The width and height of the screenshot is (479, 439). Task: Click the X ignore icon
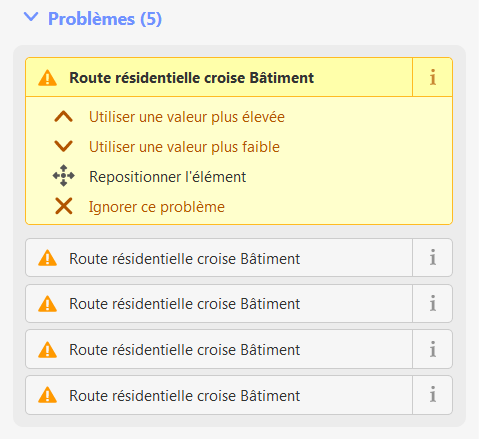coord(64,206)
